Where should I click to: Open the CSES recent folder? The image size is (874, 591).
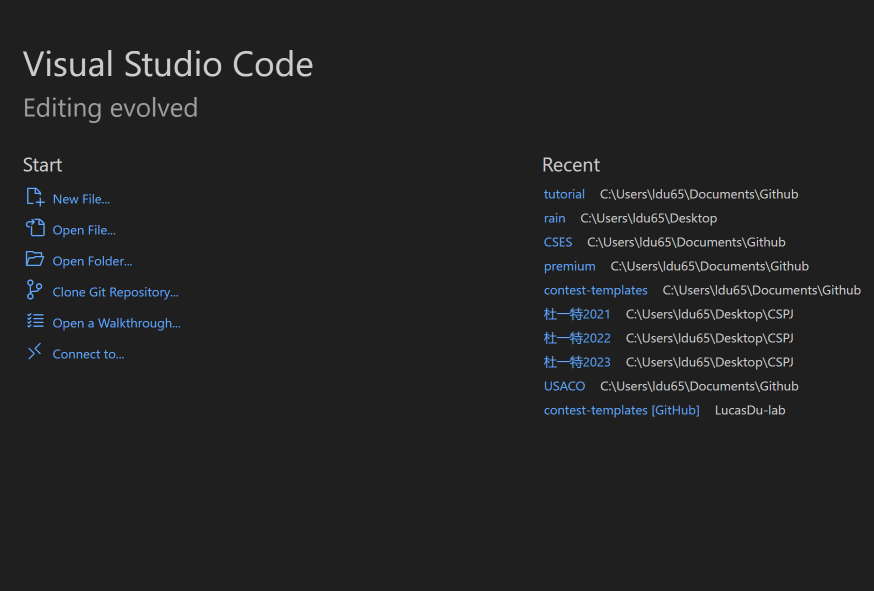pyautogui.click(x=558, y=242)
